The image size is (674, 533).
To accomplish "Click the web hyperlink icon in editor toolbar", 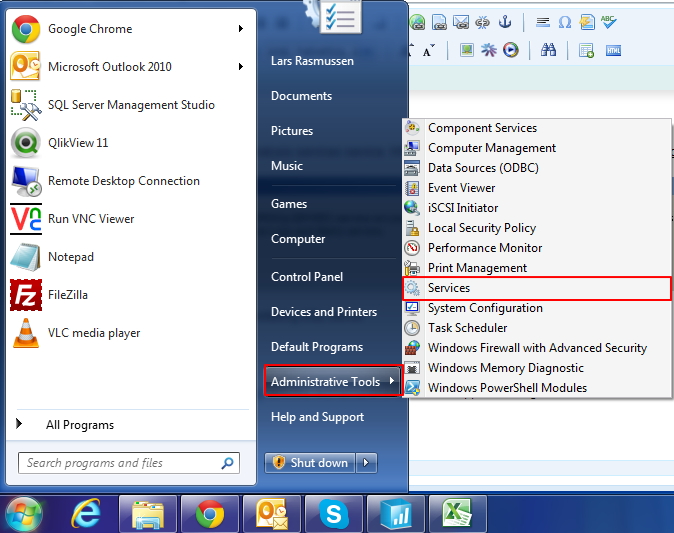I will click(x=417, y=22).
